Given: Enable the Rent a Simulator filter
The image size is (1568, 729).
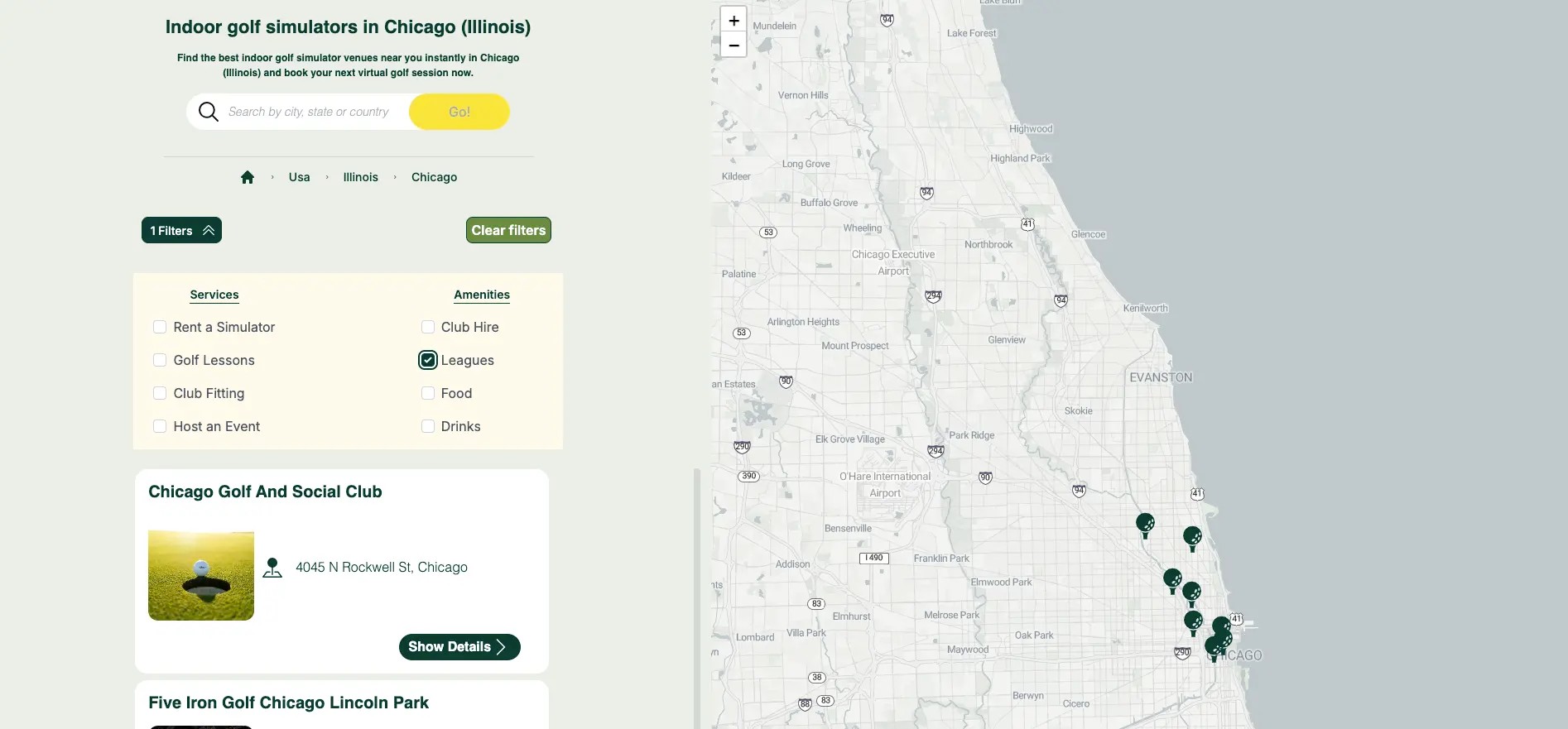Looking at the screenshot, I should [160, 327].
